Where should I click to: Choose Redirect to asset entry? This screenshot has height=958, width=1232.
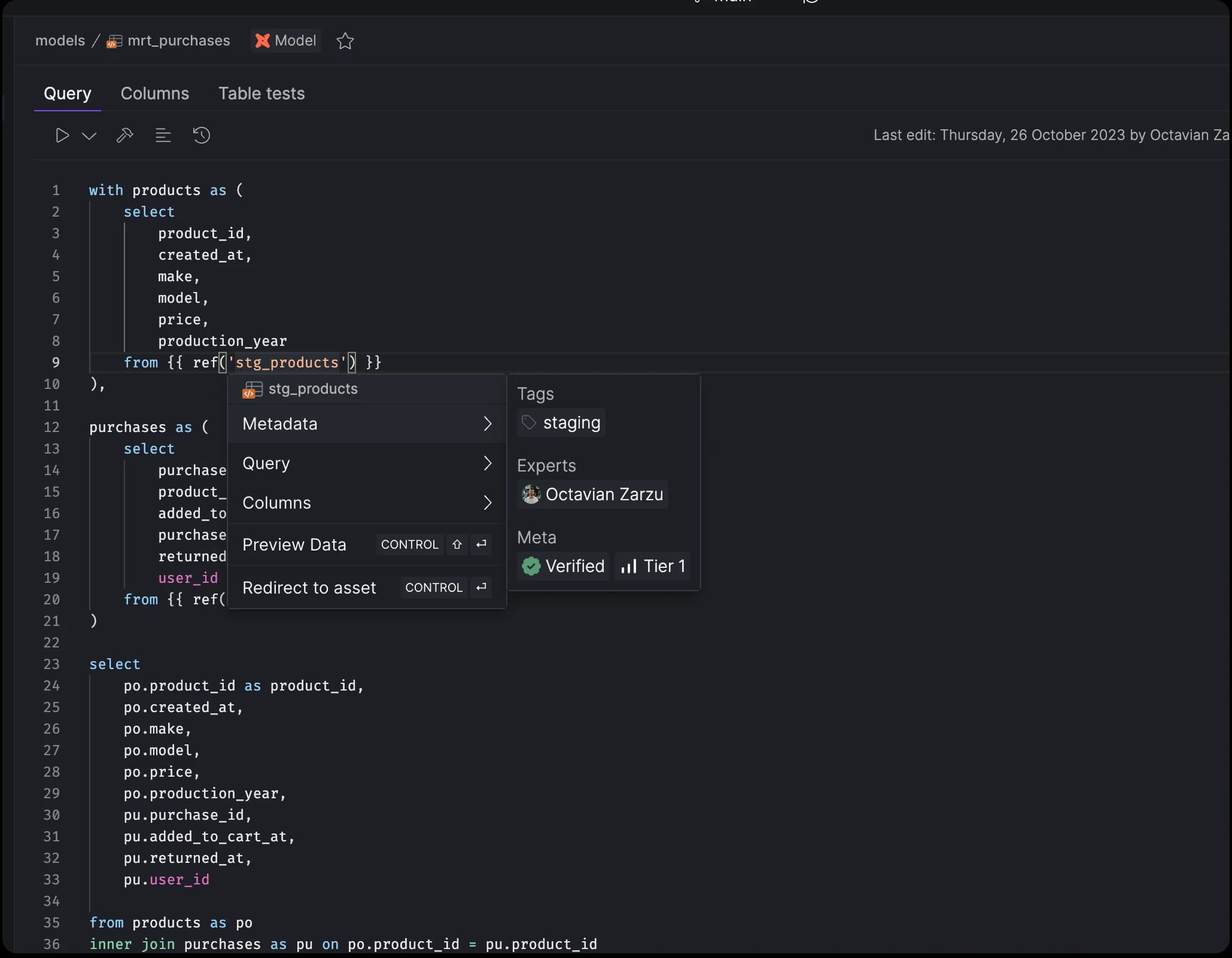367,588
